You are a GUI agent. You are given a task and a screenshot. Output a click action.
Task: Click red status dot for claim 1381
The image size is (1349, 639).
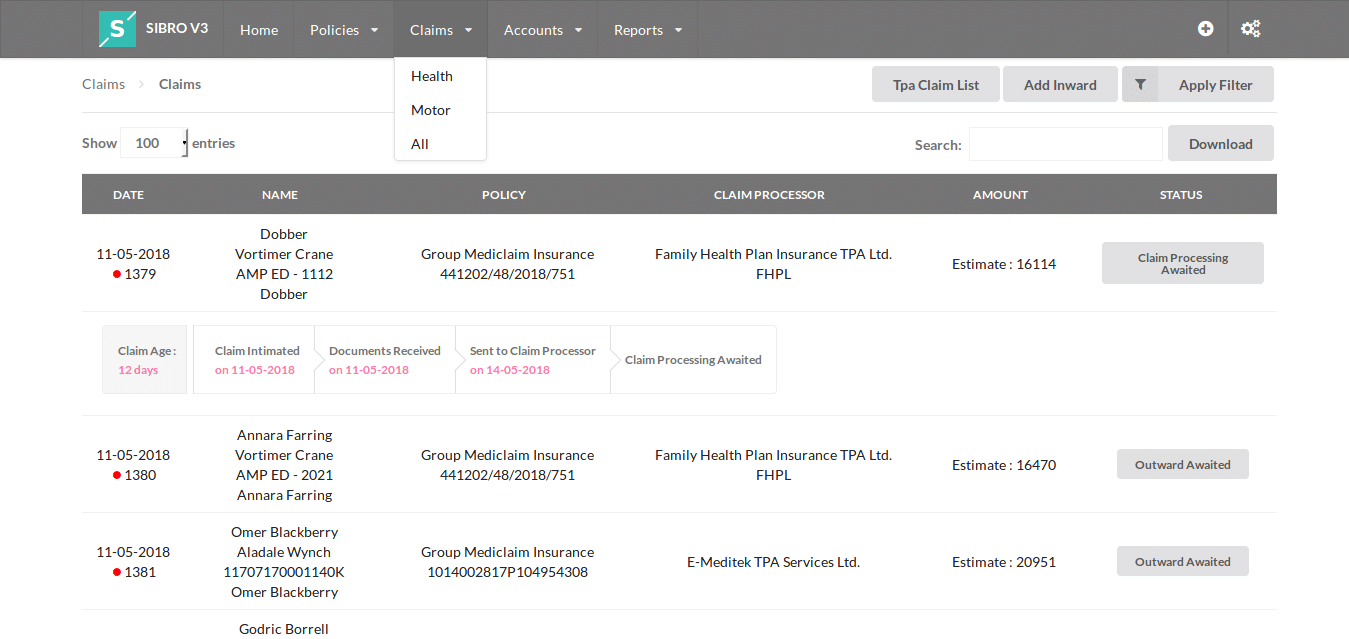117,572
